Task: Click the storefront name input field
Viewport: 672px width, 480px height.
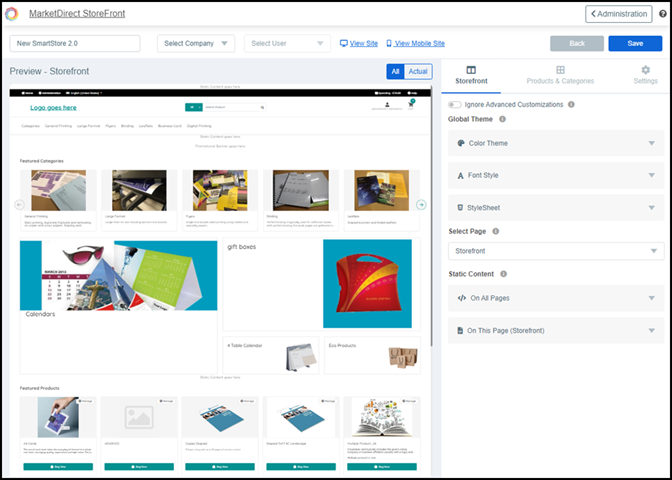Action: pos(76,43)
